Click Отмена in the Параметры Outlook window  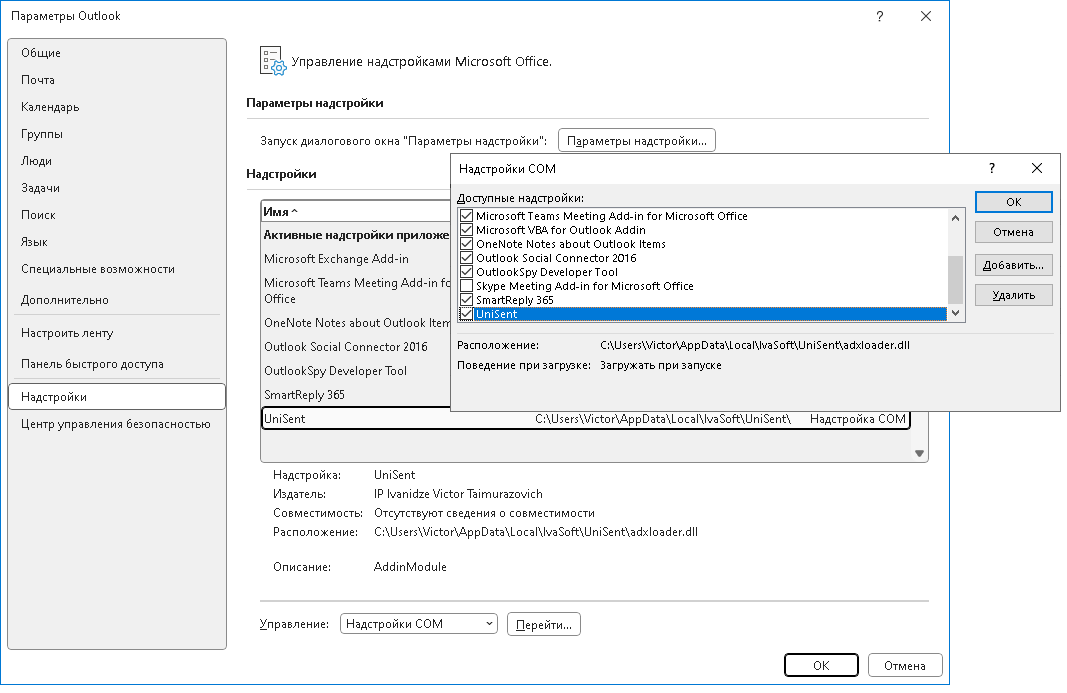pos(904,665)
